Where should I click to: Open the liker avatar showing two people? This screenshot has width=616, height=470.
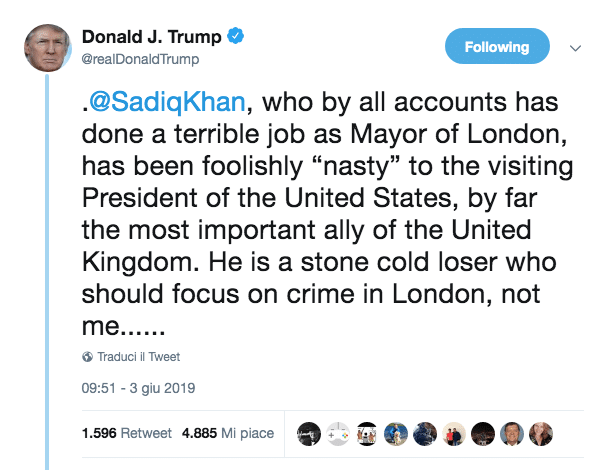[453, 433]
